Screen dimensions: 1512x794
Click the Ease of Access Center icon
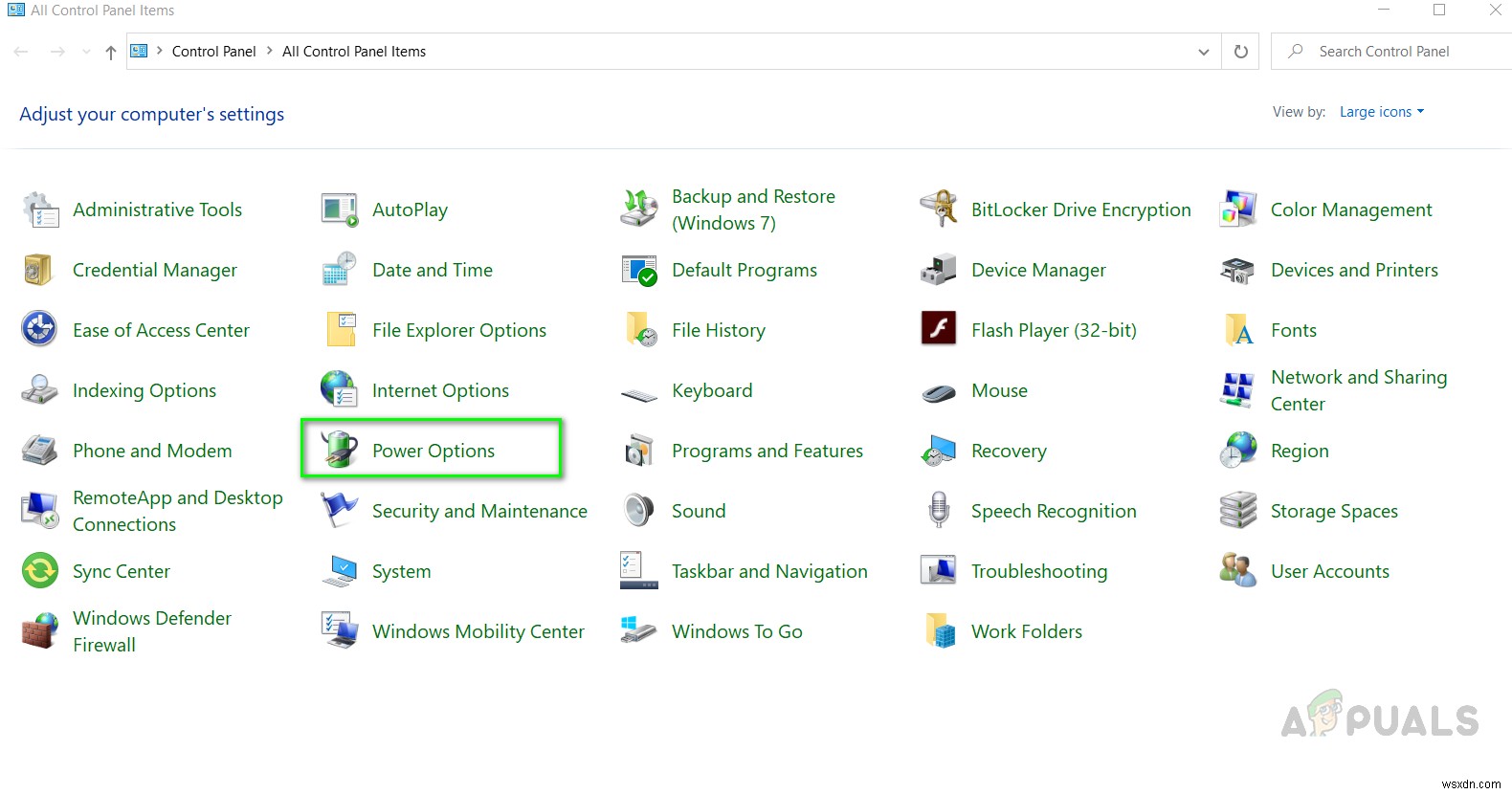39,329
